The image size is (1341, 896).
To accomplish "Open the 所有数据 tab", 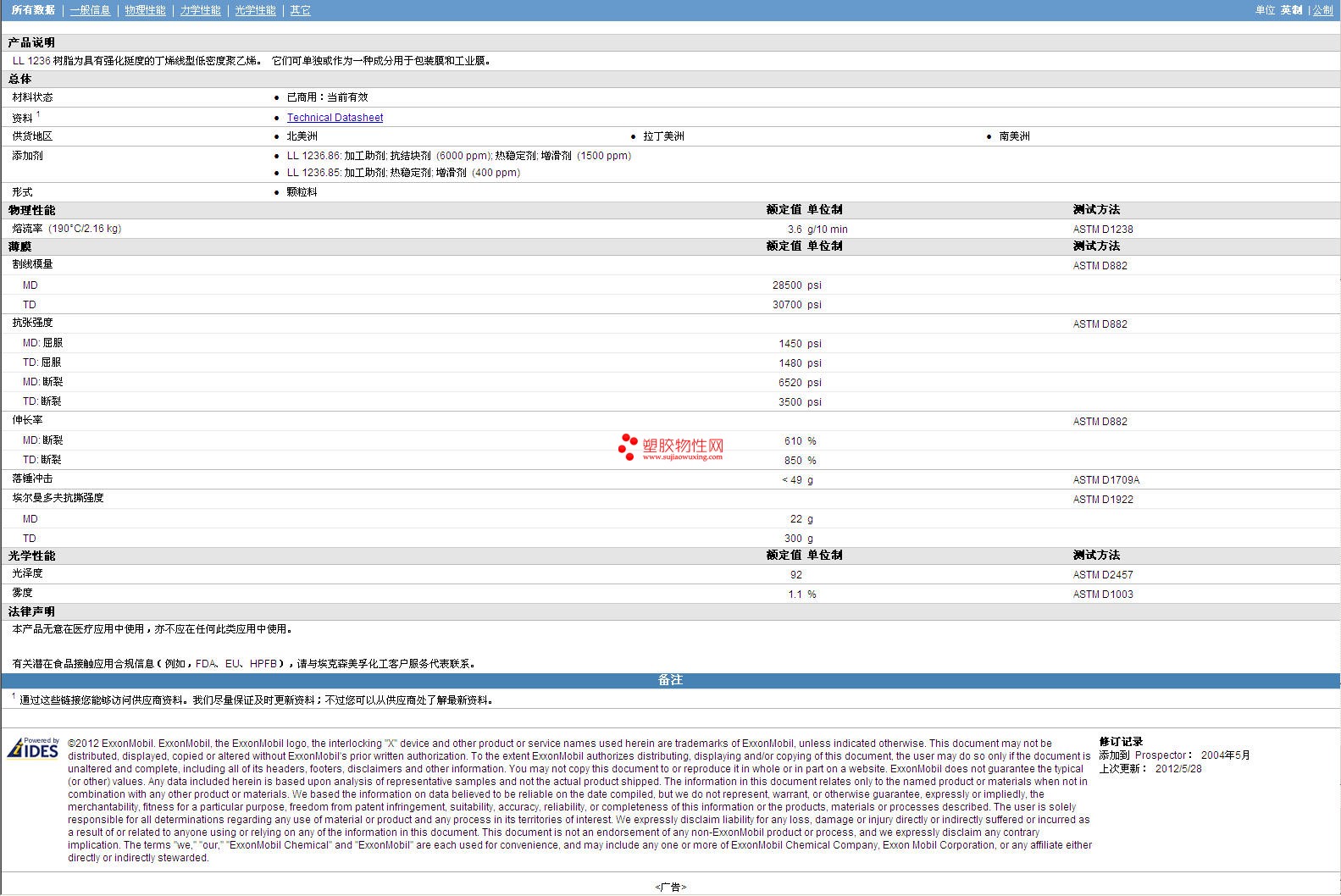I will click(33, 10).
